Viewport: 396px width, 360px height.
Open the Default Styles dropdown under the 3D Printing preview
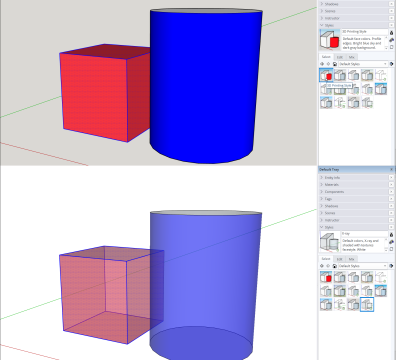coord(363,64)
